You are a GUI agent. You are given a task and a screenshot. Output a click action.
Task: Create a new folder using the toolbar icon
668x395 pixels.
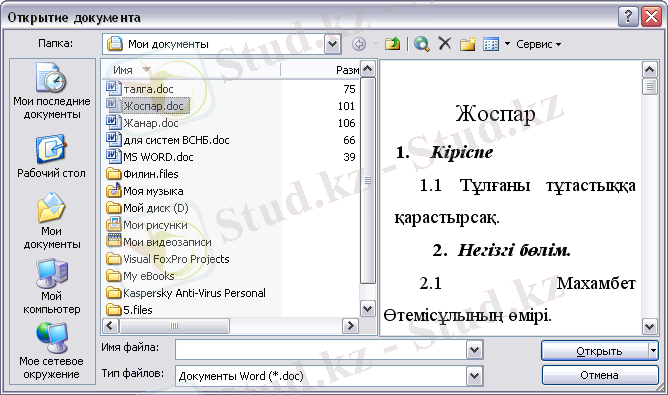467,43
